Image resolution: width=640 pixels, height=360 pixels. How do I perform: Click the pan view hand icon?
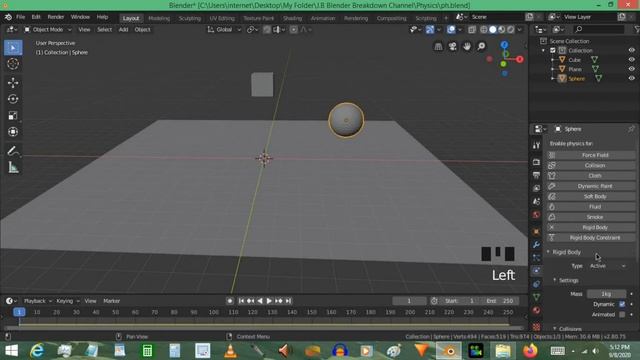(467, 47)
